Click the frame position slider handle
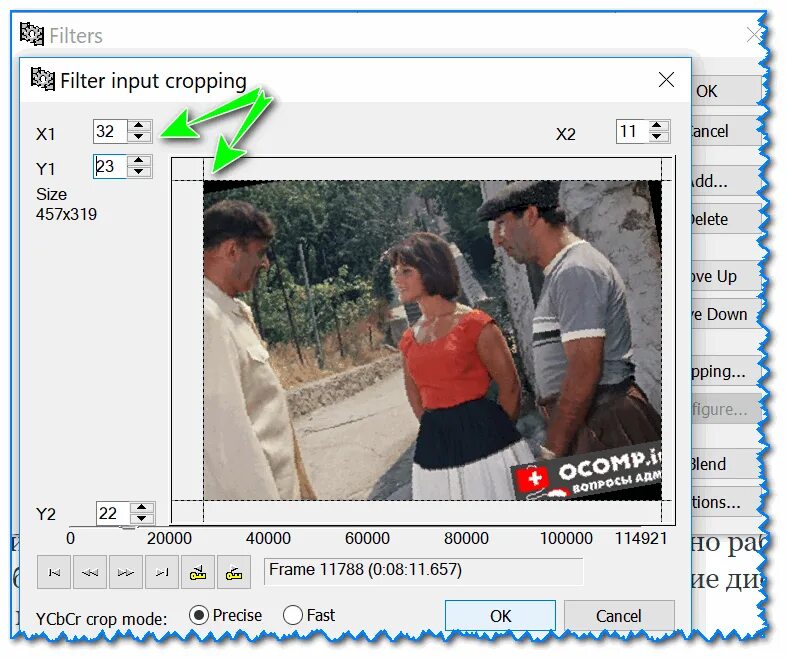Viewport: 787px width, 659px height. pyautogui.click(x=128, y=528)
